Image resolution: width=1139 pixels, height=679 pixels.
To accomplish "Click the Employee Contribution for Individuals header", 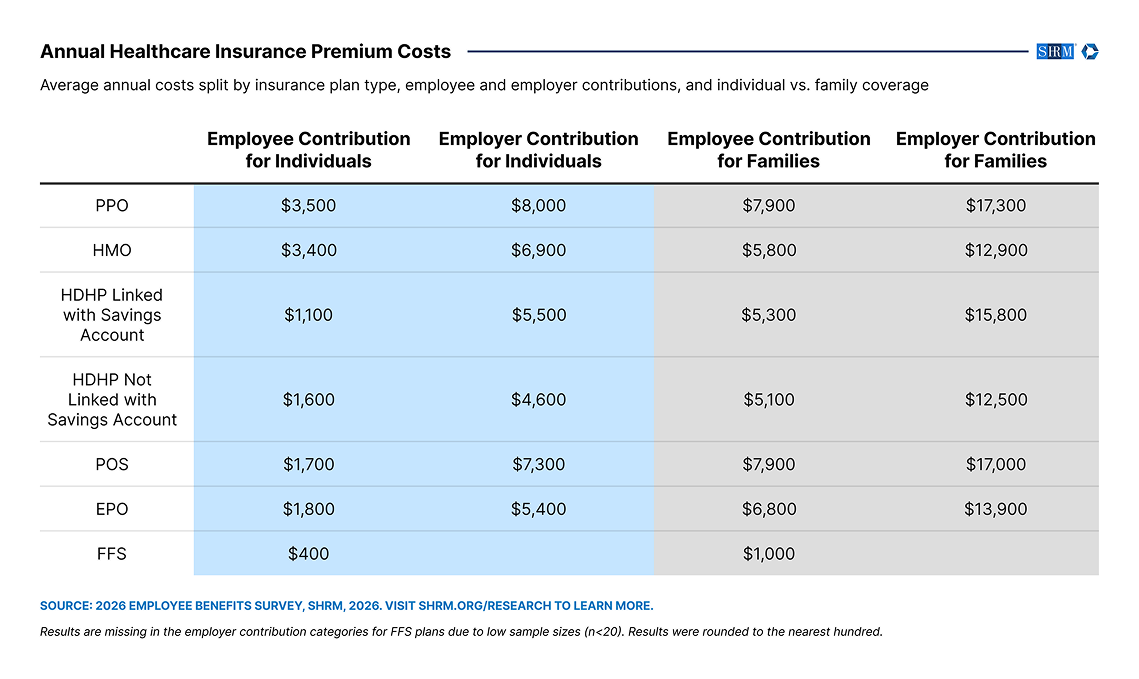I will point(309,150).
